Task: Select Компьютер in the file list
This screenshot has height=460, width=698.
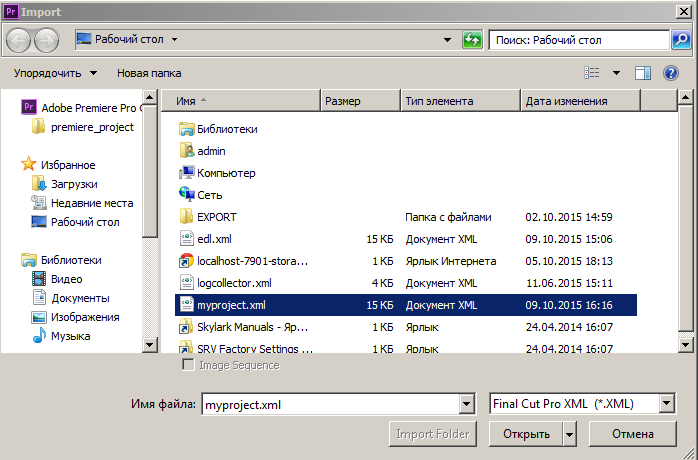Action: click(x=217, y=173)
